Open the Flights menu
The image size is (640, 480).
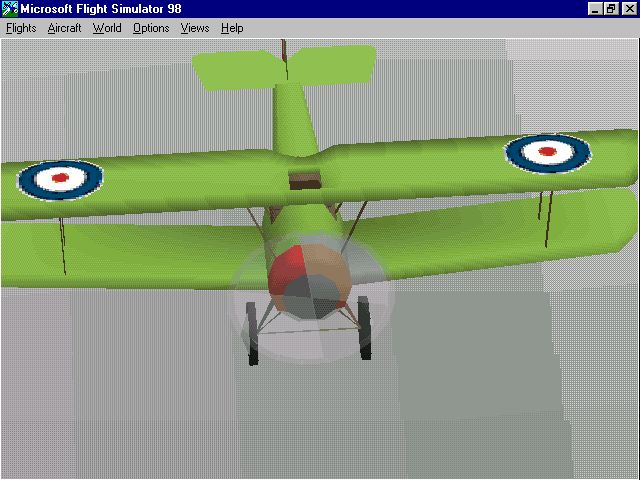(x=21, y=28)
